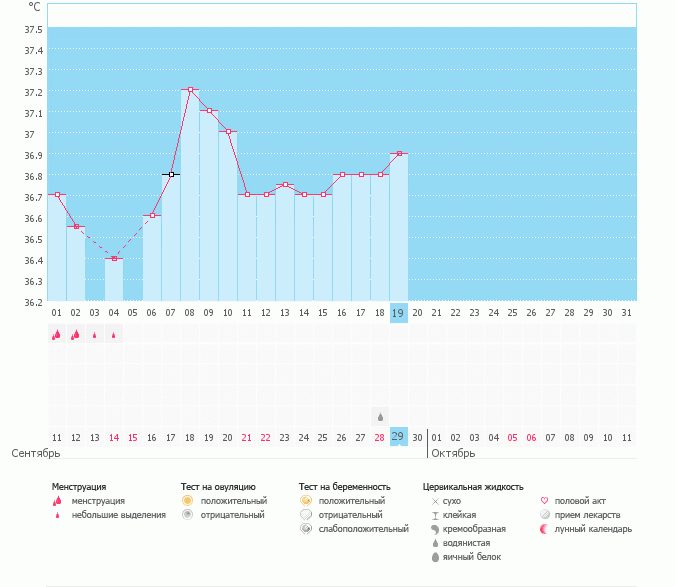Viewport: 675px width, 587px height.
Task: Click the positive pregnancy test legend icon
Action: 305,500
